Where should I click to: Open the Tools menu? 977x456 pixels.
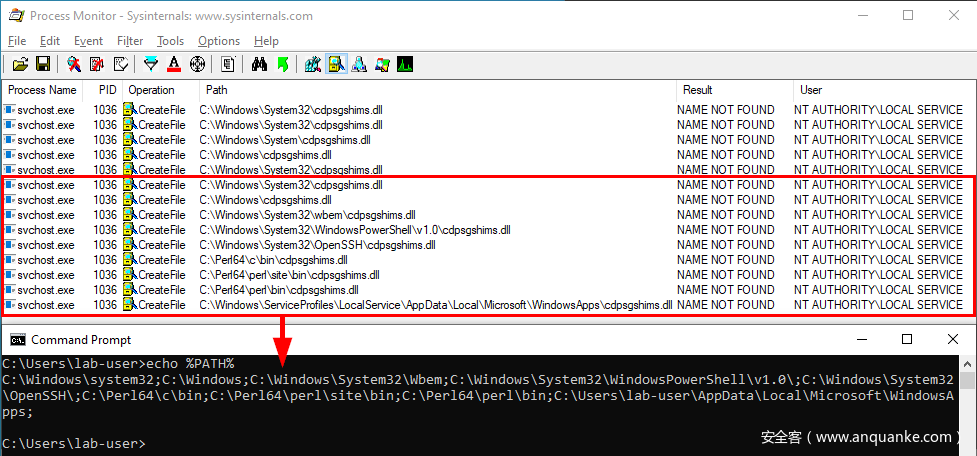(x=170, y=41)
